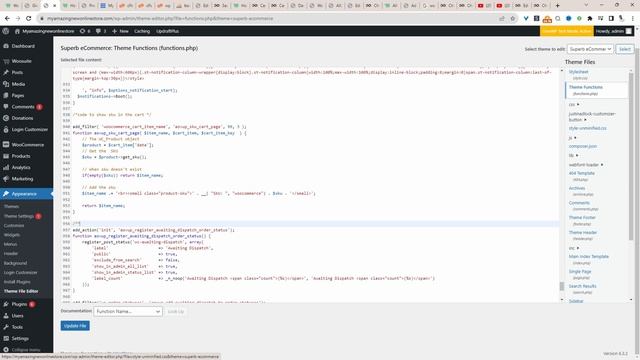The width and height of the screenshot is (640, 360).
Task: Open new browser tab with plus
Action: (558, 5)
